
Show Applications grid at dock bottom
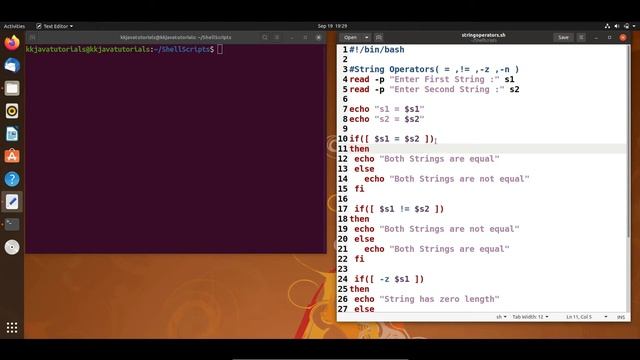[x=12, y=327]
